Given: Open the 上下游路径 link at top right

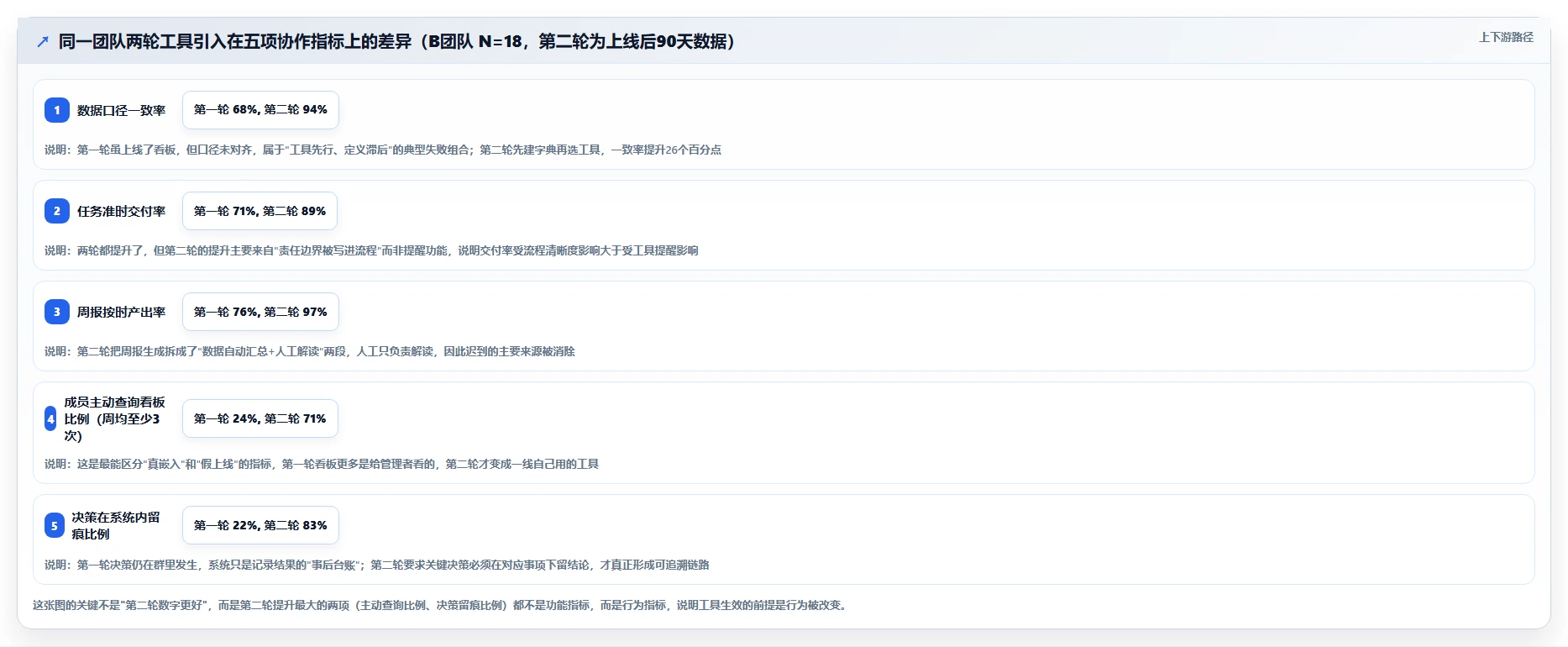Looking at the screenshot, I should 1506,37.
